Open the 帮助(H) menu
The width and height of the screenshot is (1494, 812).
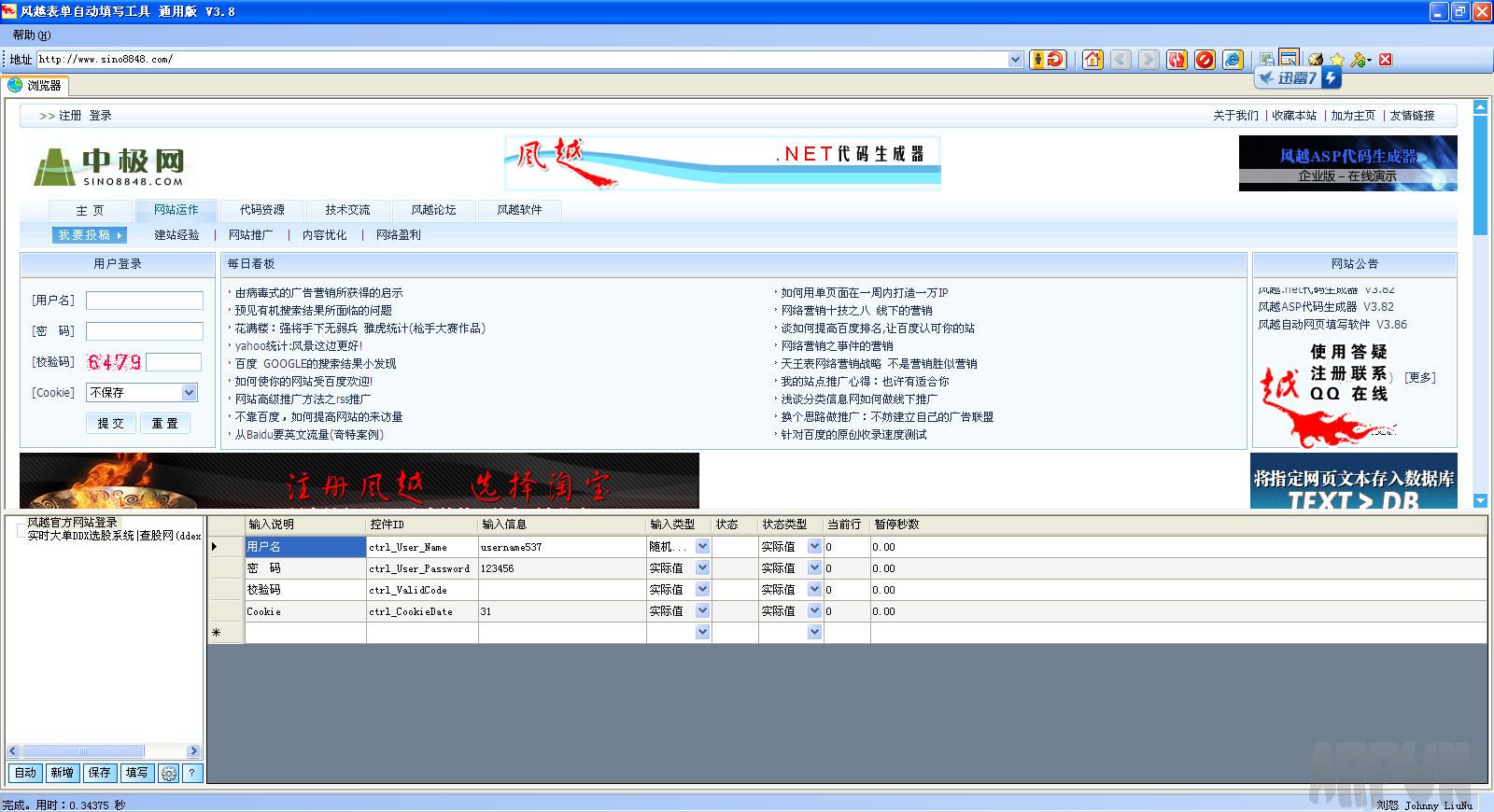click(x=32, y=35)
